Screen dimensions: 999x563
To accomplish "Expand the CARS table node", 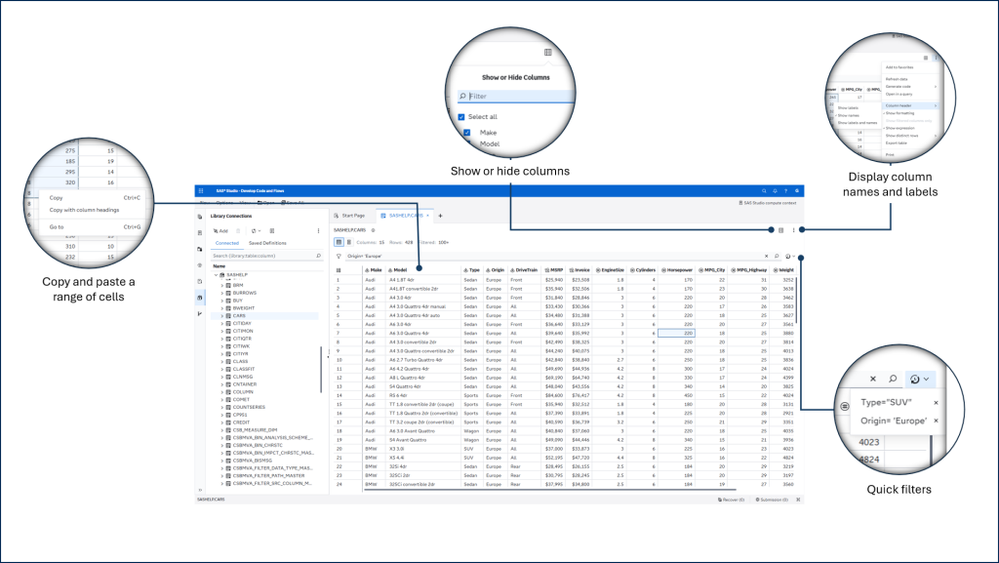I will pyautogui.click(x=222, y=316).
